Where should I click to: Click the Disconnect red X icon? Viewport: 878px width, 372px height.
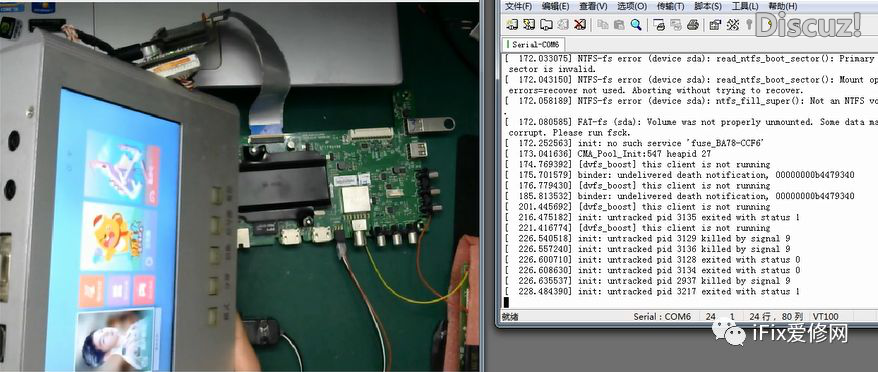tap(580, 25)
